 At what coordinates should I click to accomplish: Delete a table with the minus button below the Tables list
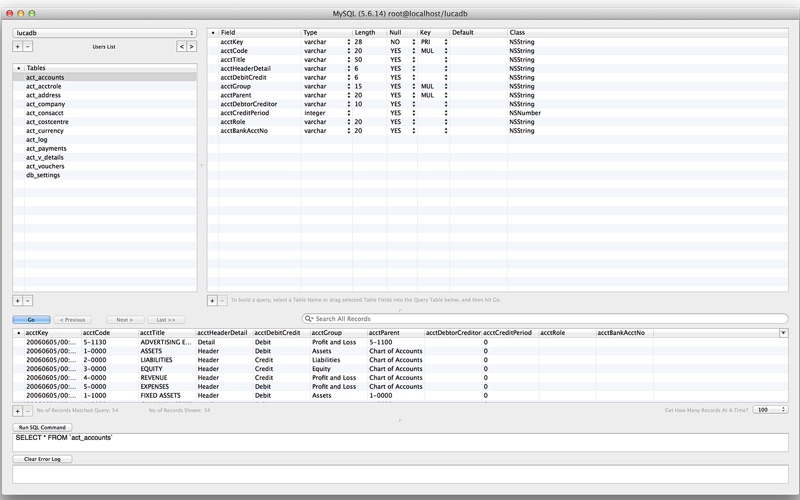pos(28,301)
